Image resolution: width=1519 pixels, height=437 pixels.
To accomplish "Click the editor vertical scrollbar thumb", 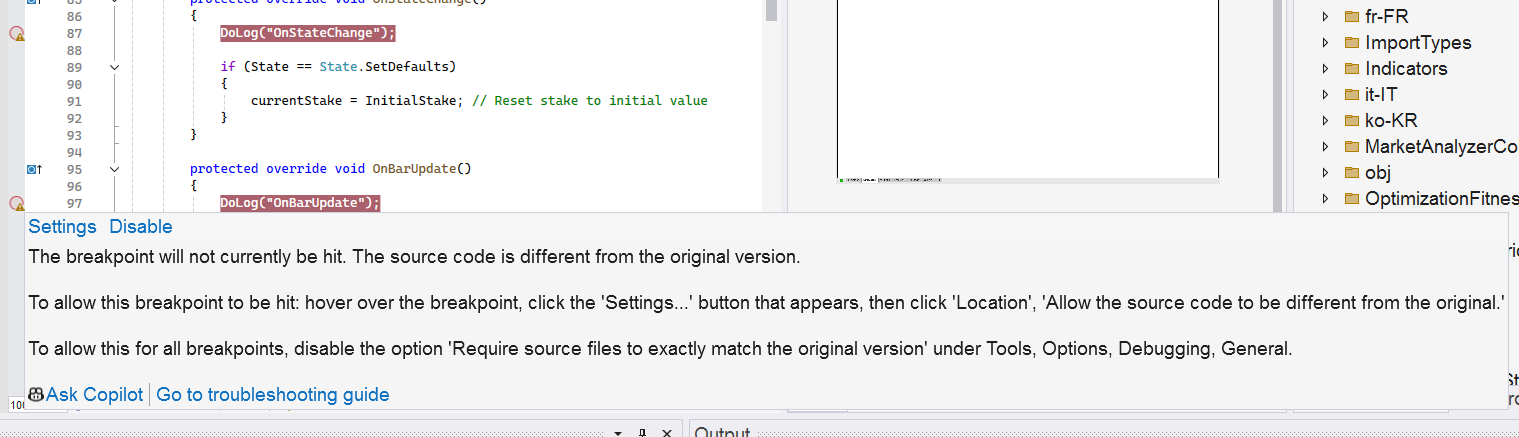I will click(771, 10).
